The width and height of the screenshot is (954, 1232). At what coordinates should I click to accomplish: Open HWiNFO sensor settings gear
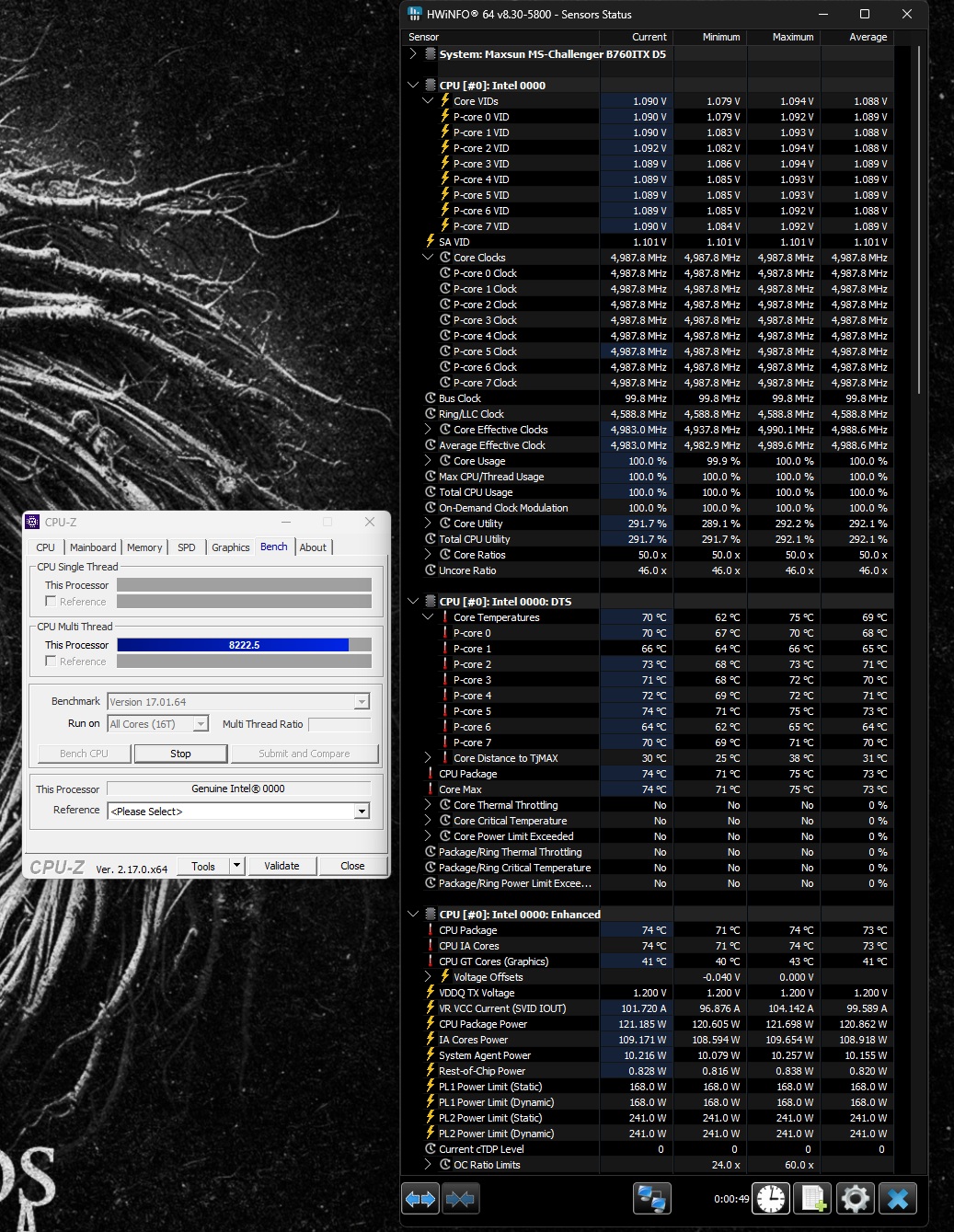855,1199
